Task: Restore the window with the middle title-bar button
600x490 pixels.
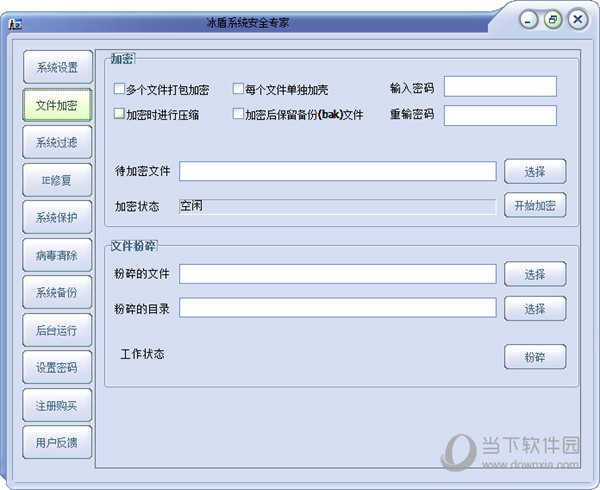Action: [553, 20]
